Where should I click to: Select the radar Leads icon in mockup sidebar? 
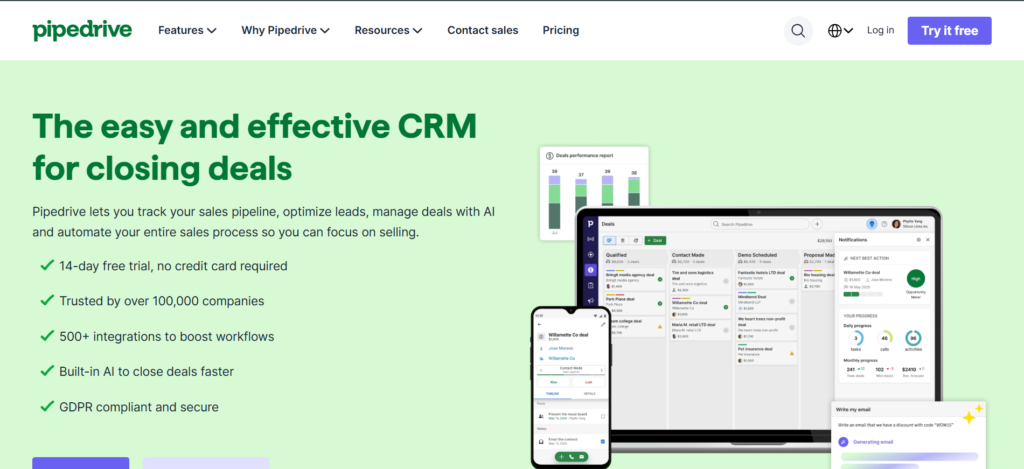tap(590, 239)
